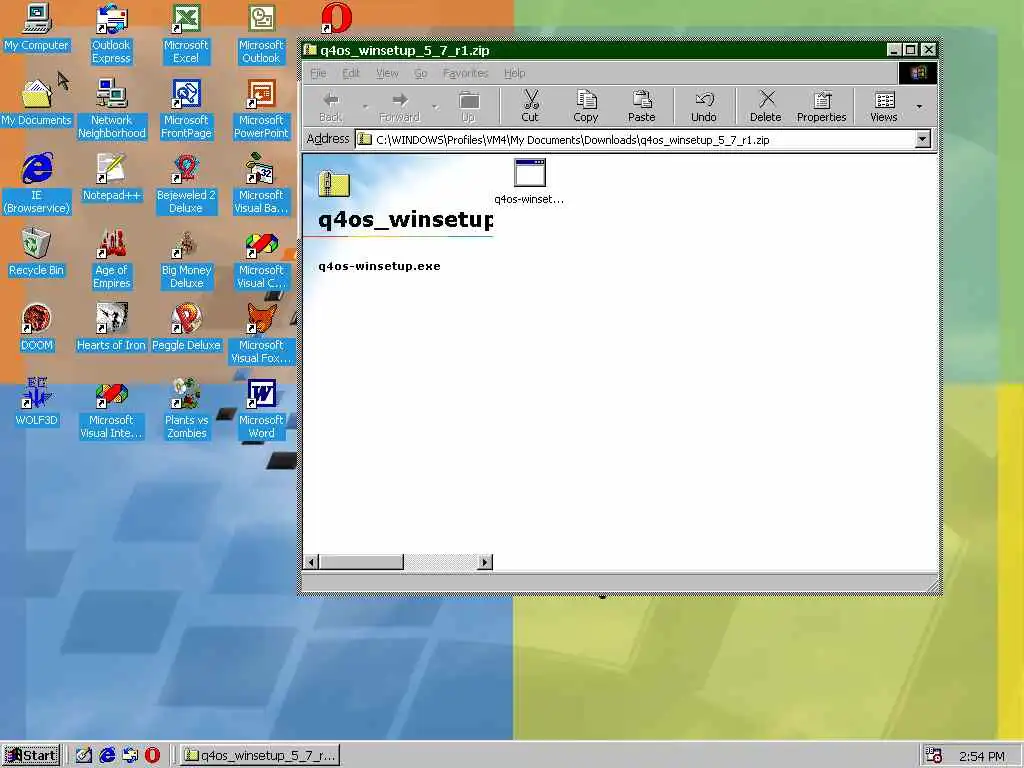This screenshot has width=1024, height=768.
Task: Select the Opera desktop shortcut icon
Action: tap(336, 18)
